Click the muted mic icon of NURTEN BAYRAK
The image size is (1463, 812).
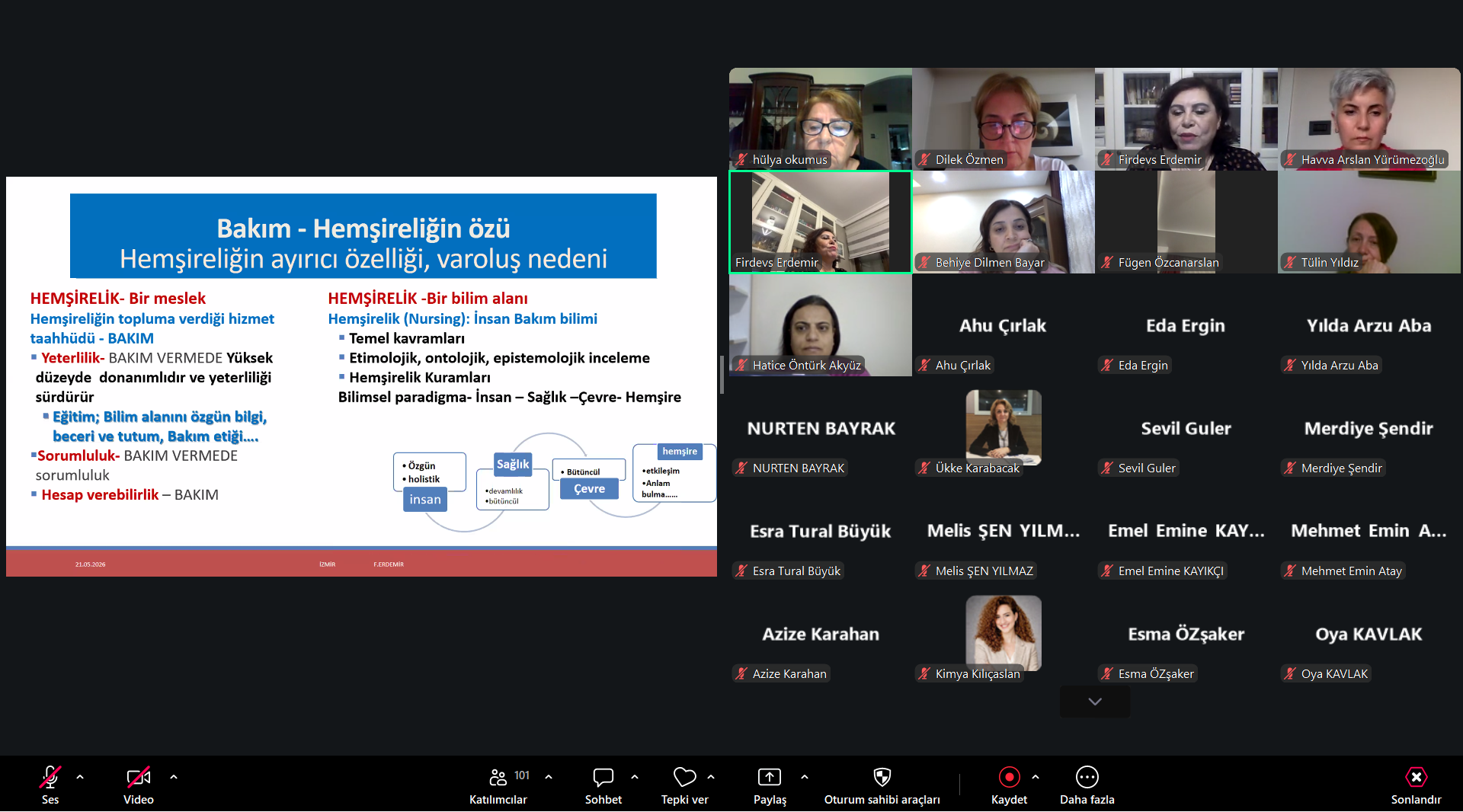click(741, 468)
